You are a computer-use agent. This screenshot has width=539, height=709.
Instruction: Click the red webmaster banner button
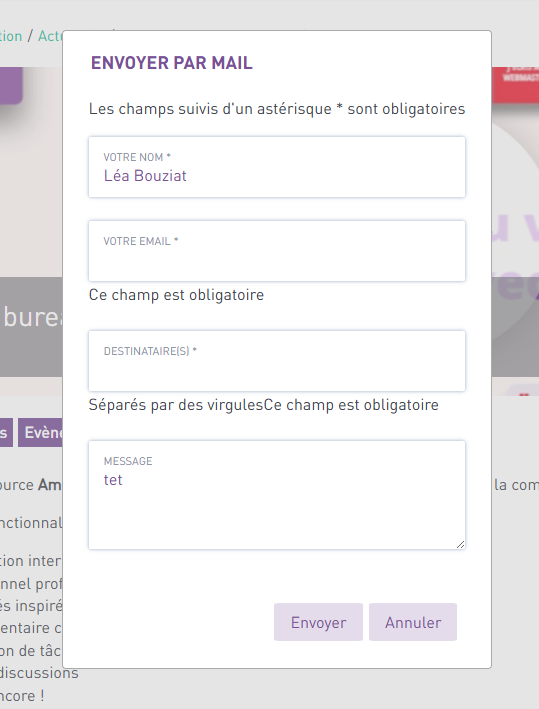[515, 84]
